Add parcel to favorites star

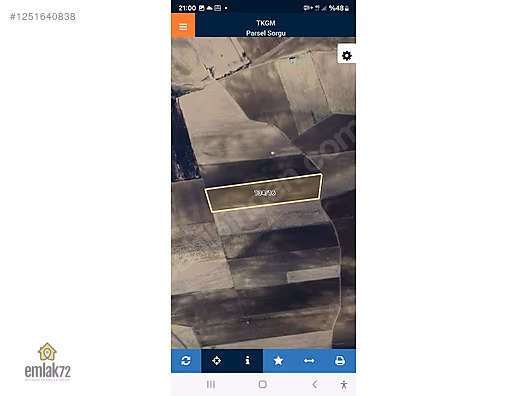[278, 361]
